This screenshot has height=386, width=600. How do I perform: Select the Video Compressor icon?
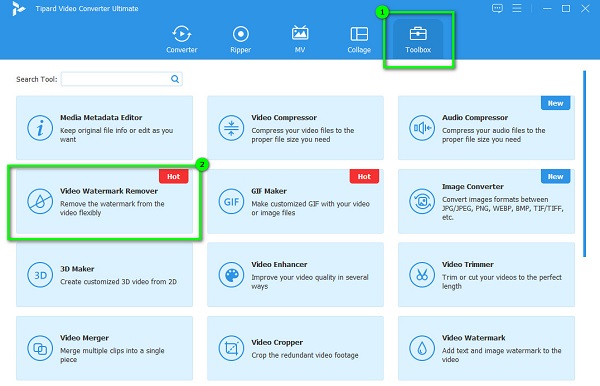pos(231,128)
